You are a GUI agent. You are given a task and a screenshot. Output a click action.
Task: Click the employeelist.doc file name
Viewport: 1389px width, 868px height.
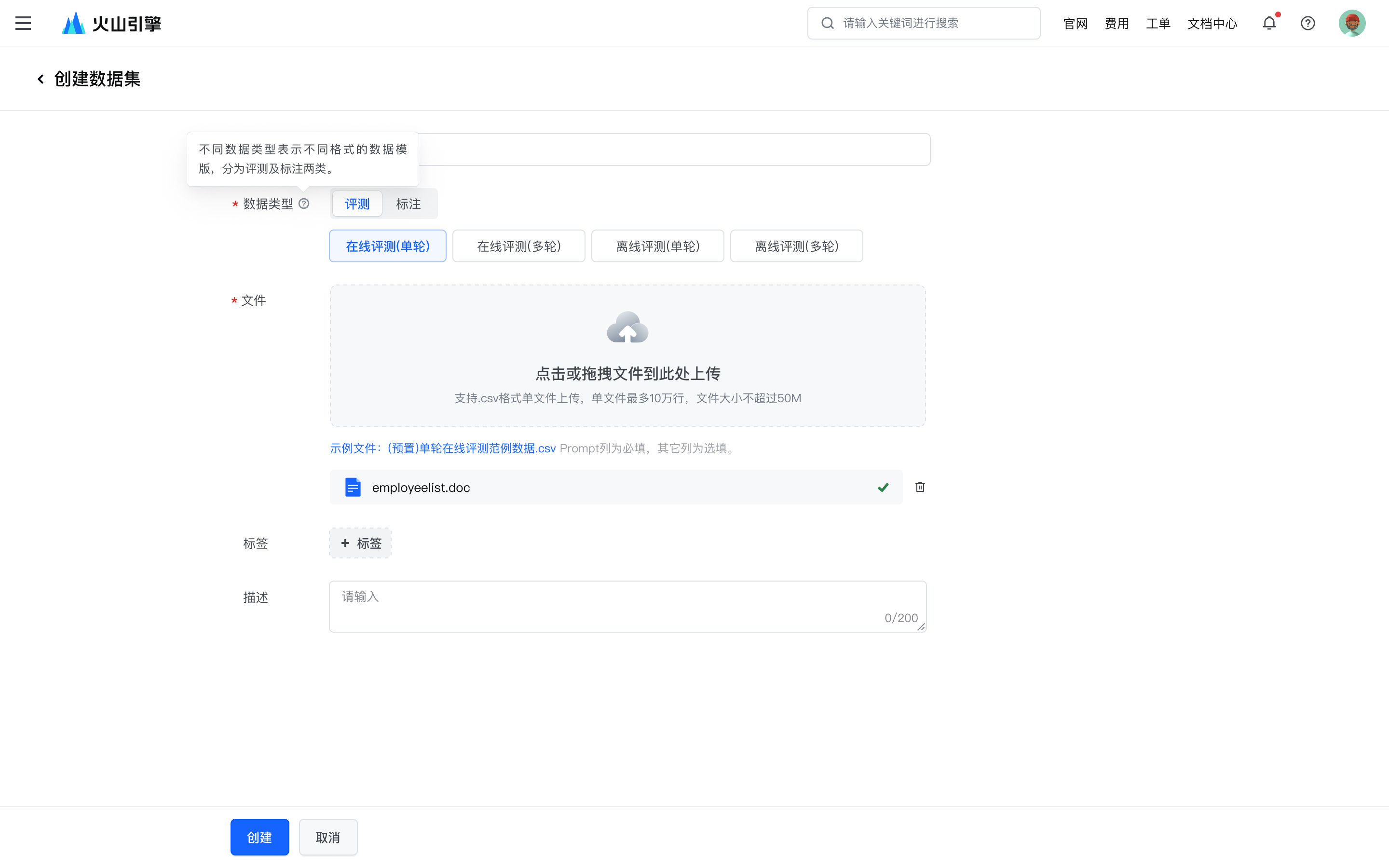pos(421,488)
